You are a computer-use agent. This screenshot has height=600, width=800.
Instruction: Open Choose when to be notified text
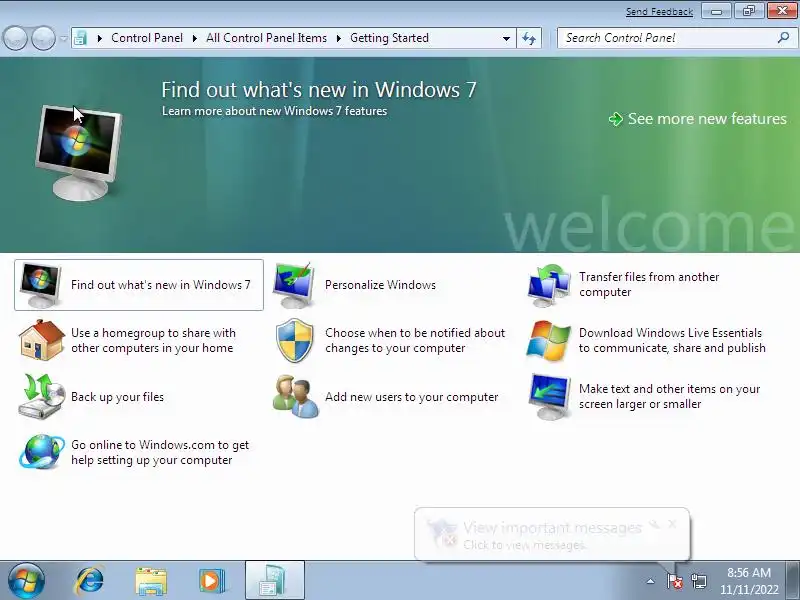pyautogui.click(x=415, y=340)
